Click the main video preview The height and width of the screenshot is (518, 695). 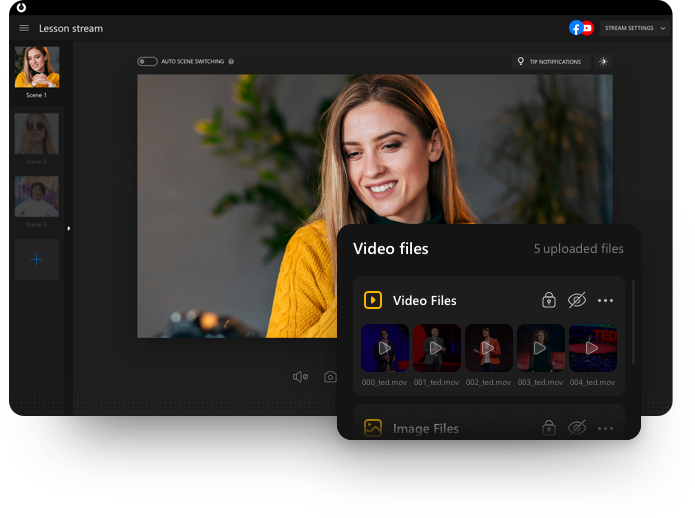(375, 206)
